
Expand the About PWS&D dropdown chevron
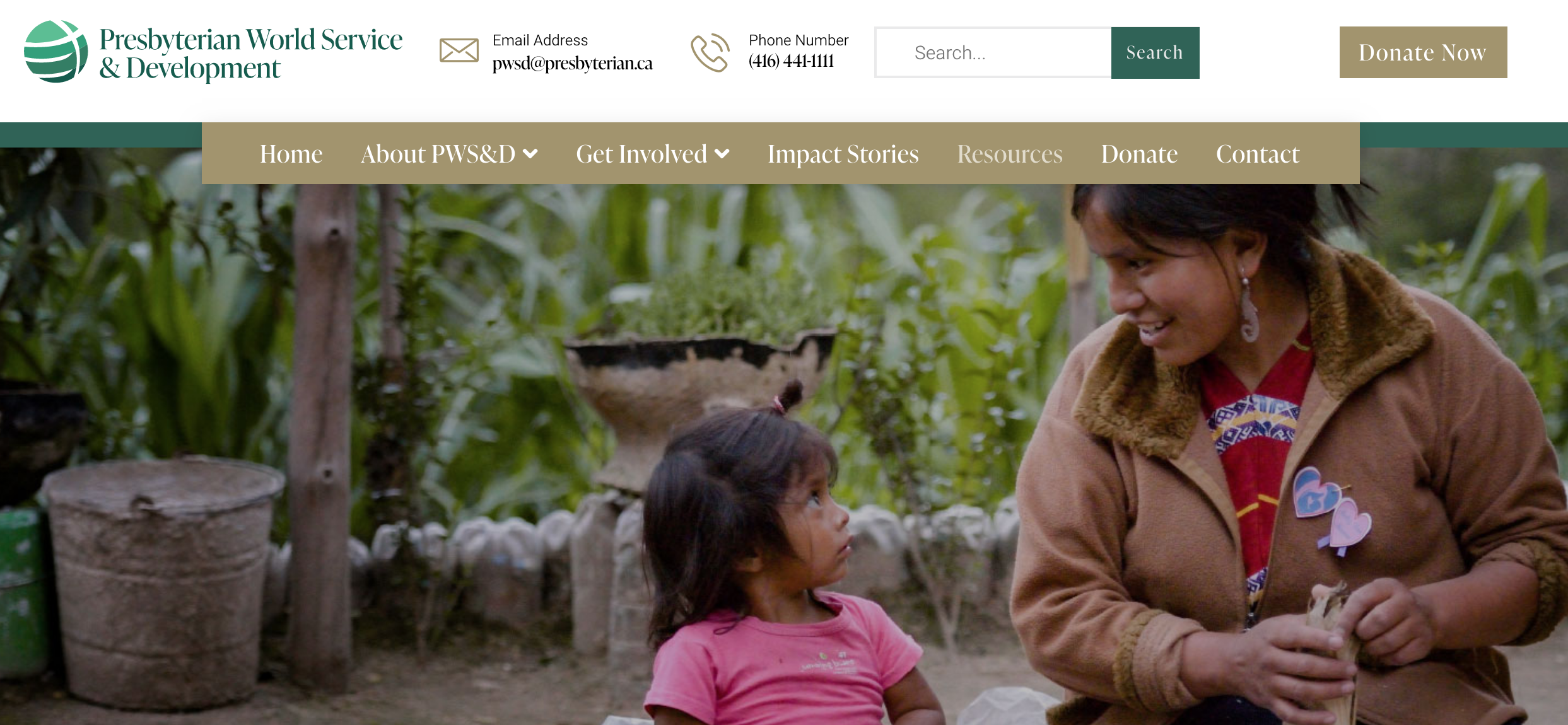(x=530, y=154)
